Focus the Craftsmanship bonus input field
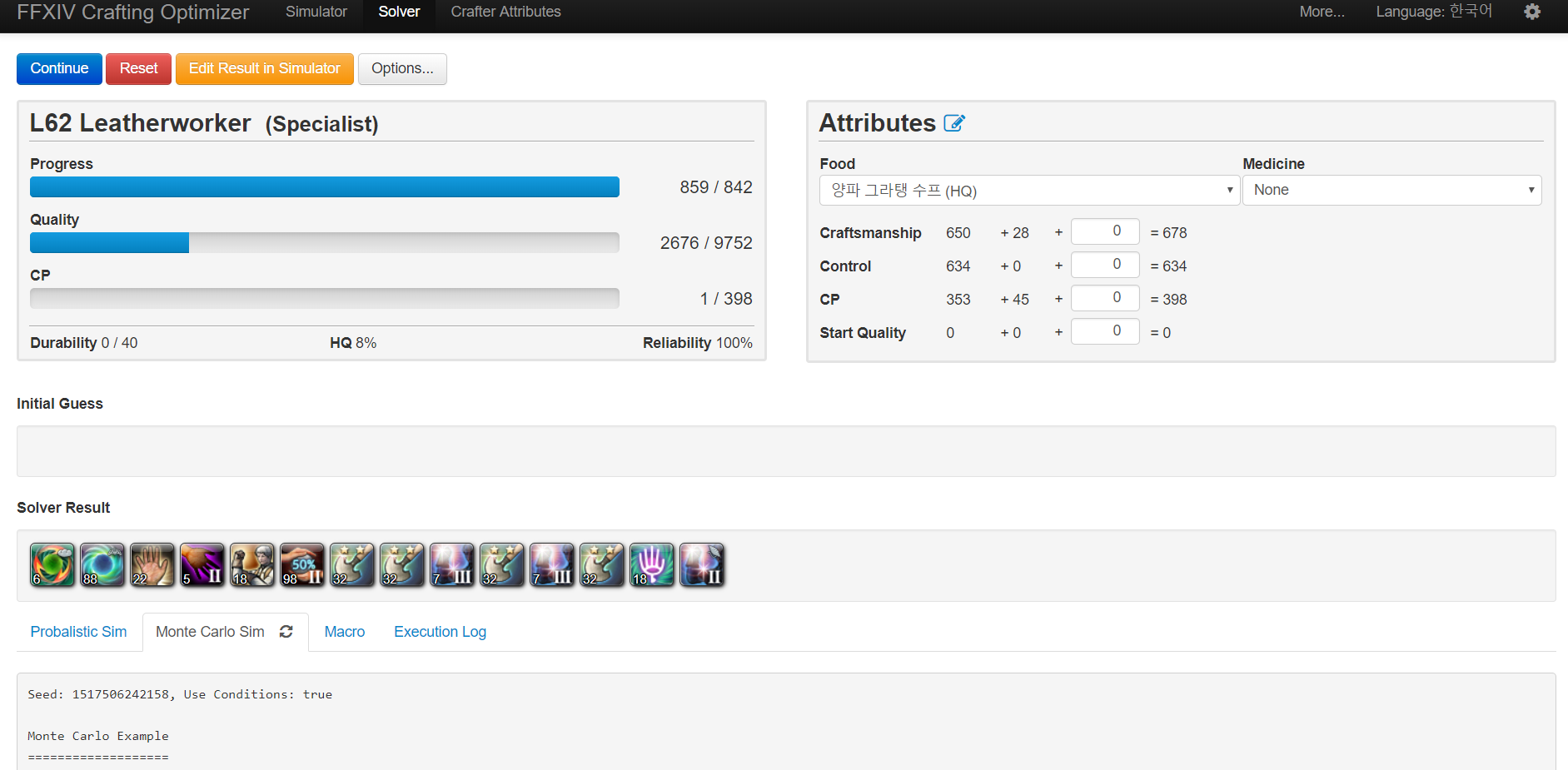 (1105, 231)
